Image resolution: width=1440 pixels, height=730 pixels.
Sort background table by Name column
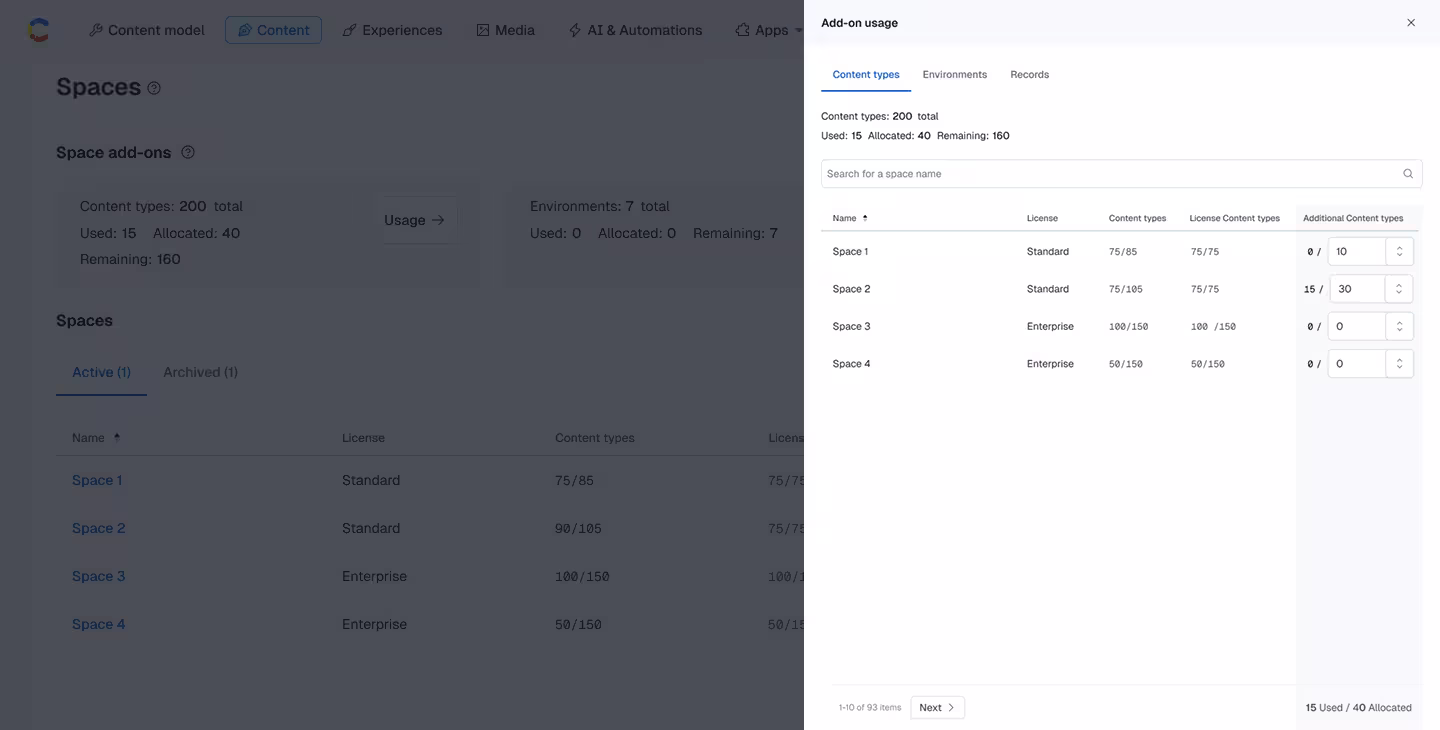pos(96,438)
